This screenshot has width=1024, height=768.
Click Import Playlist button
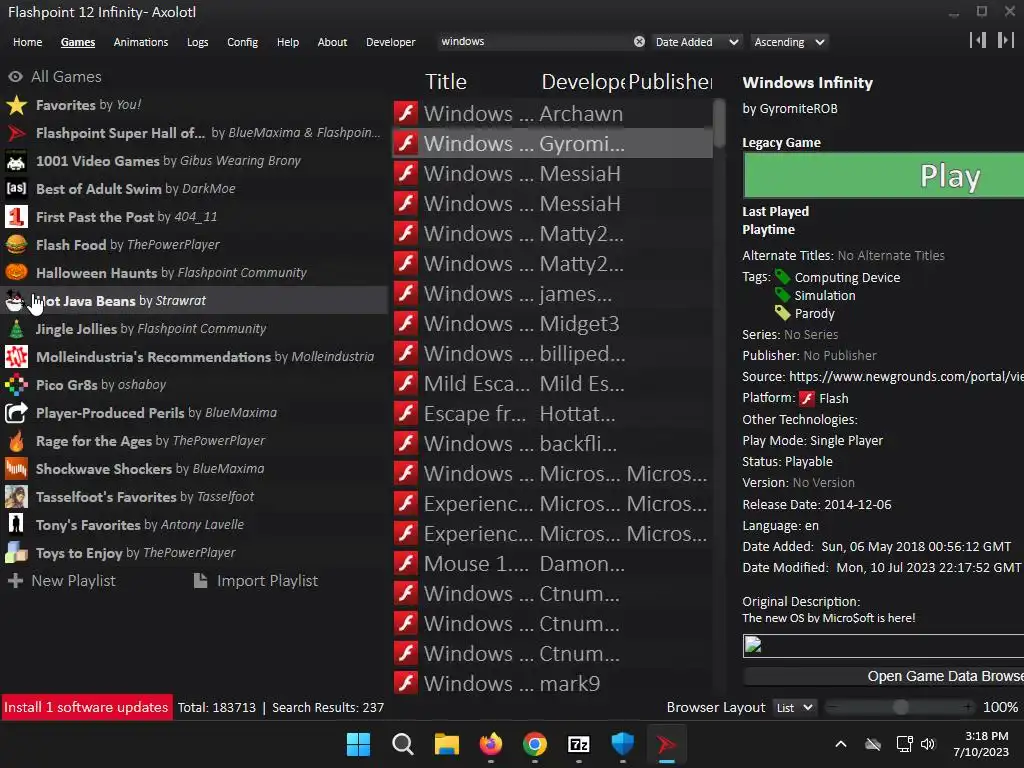coord(256,581)
